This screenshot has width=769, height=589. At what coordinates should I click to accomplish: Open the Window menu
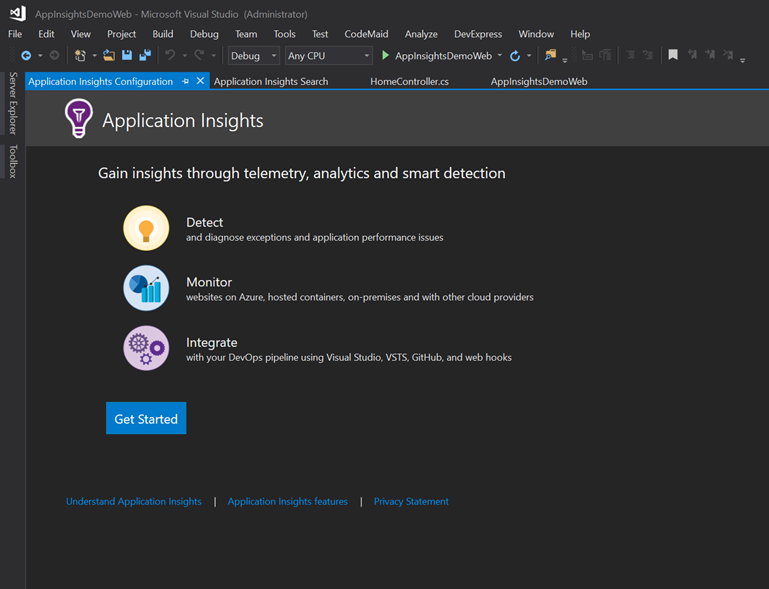point(536,34)
